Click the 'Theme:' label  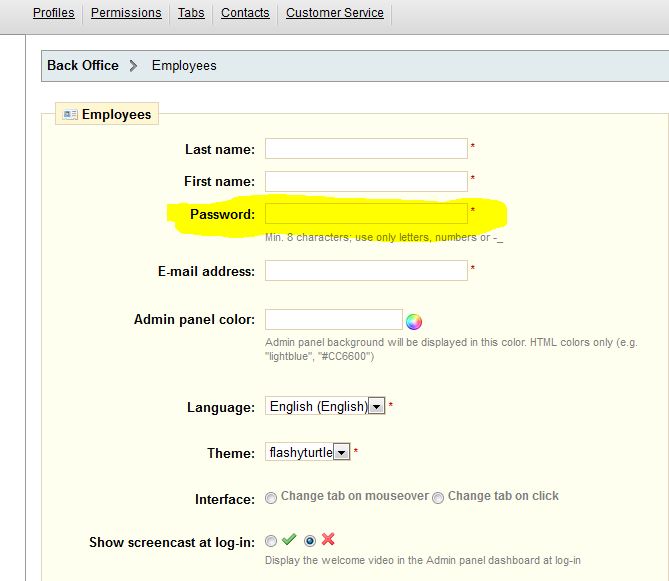231,453
